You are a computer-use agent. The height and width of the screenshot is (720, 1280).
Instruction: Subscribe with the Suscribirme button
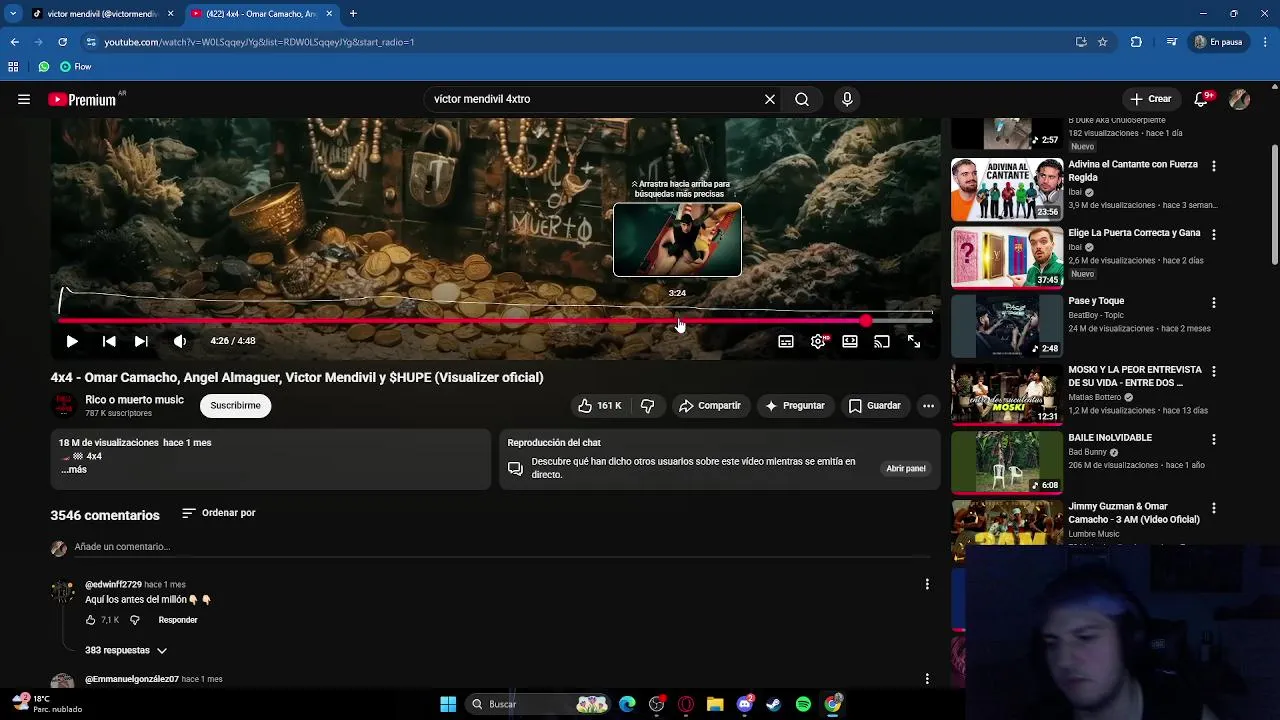coord(235,405)
